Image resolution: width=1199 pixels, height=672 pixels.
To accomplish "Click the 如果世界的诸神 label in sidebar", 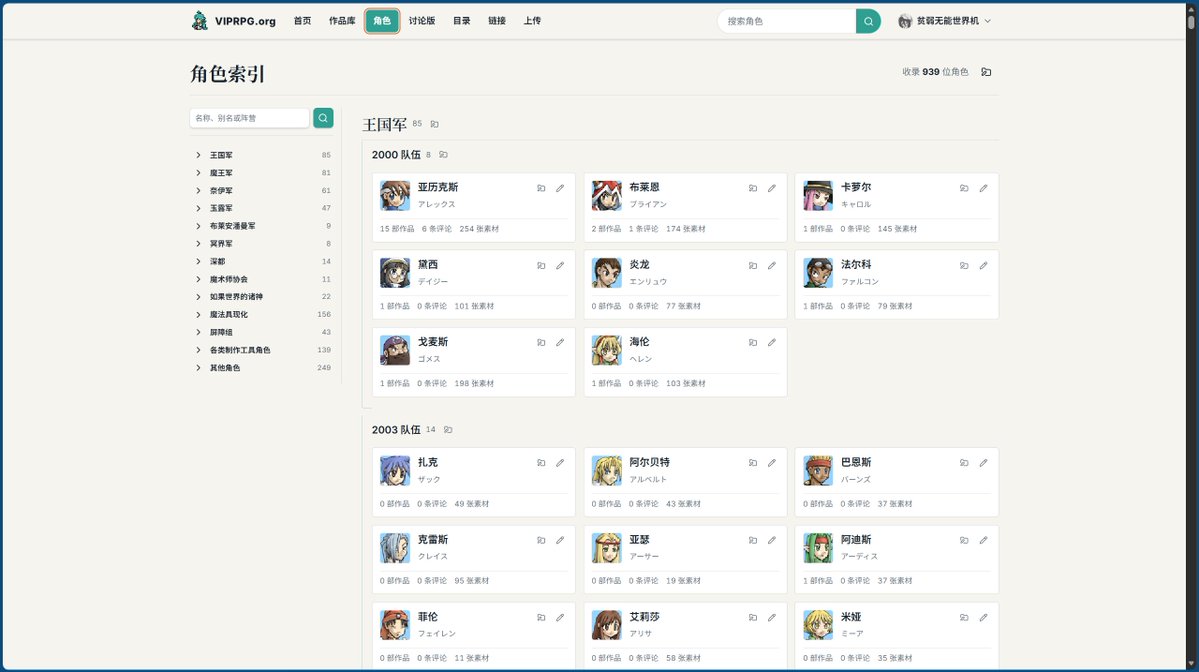I will pyautogui.click(x=236, y=297).
